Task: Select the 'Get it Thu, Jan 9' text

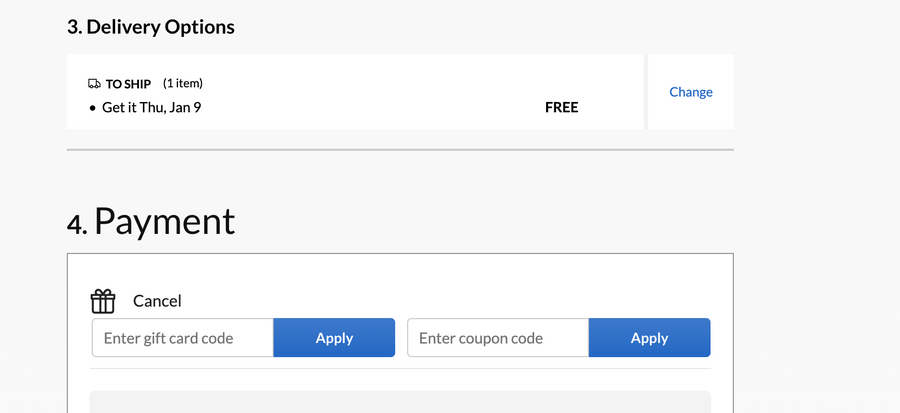Action: (x=151, y=107)
